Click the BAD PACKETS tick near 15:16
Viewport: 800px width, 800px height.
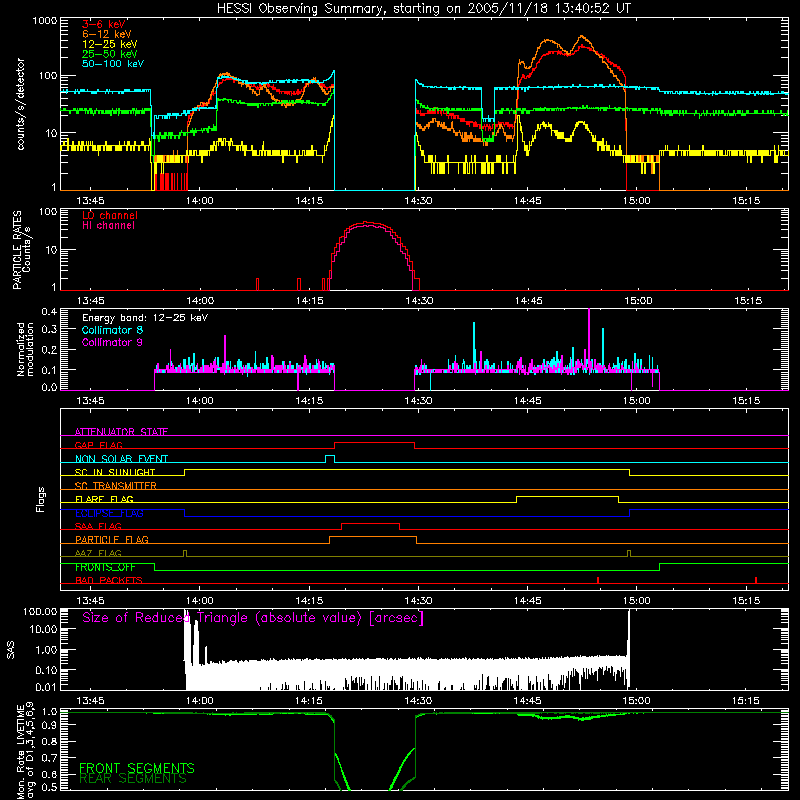756,580
